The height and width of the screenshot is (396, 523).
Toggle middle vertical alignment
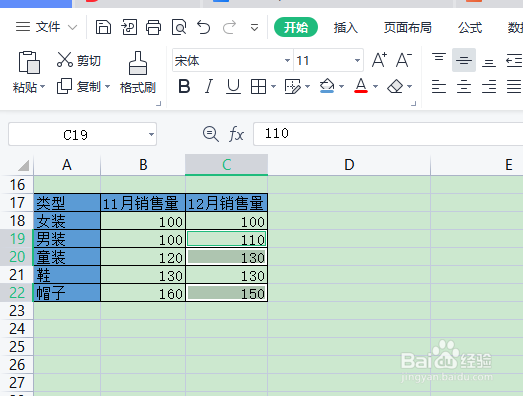(x=464, y=60)
